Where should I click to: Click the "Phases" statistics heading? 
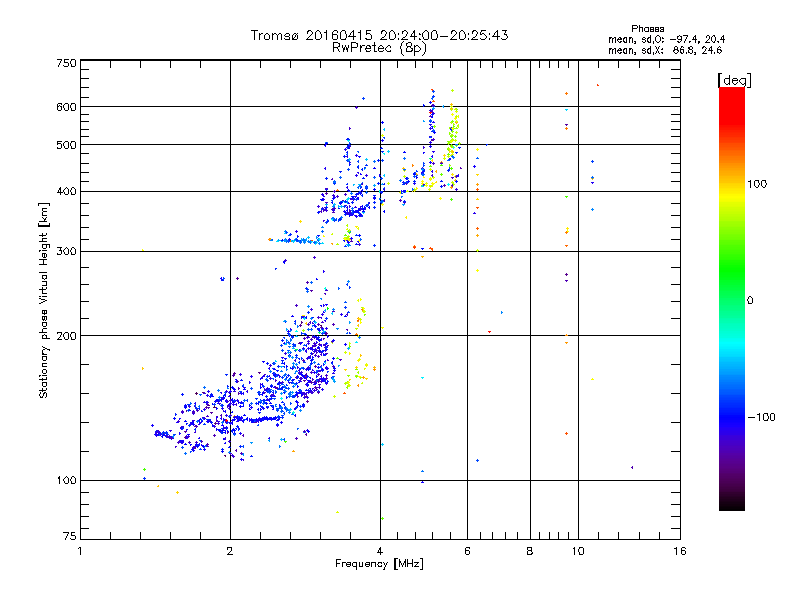pyautogui.click(x=647, y=29)
